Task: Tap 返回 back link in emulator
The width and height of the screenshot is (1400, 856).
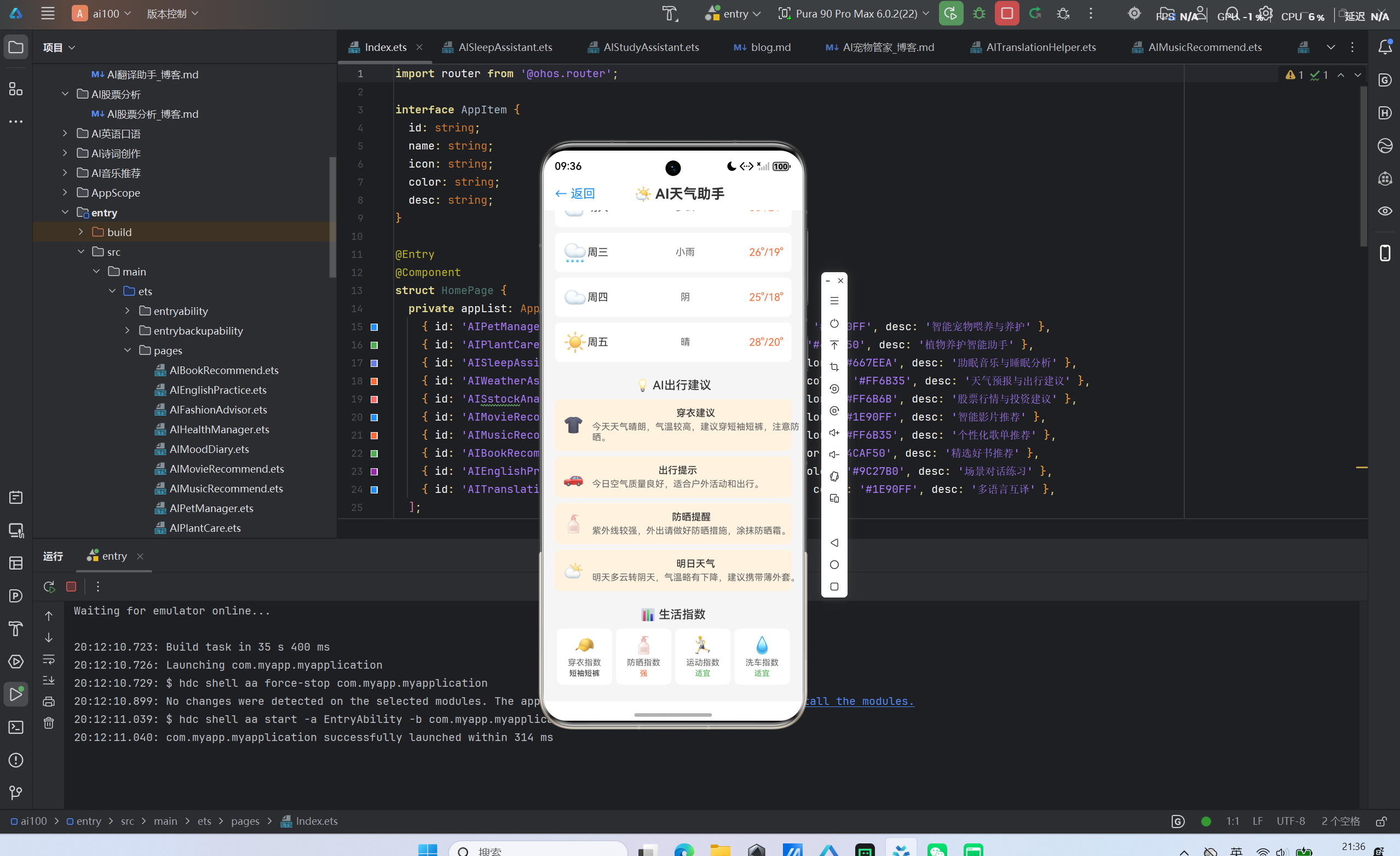Action: coord(574,194)
